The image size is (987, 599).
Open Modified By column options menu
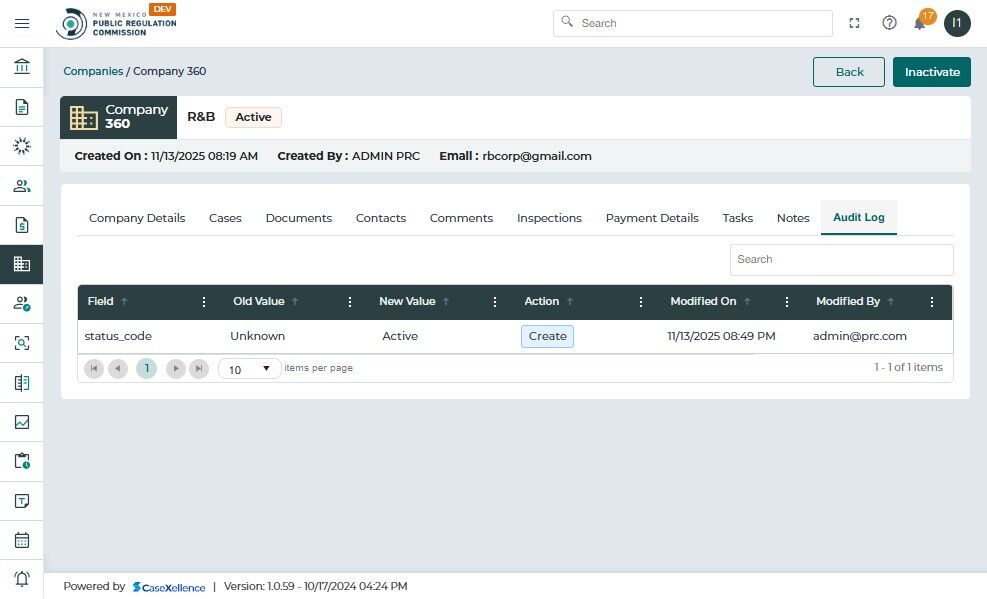coord(932,302)
